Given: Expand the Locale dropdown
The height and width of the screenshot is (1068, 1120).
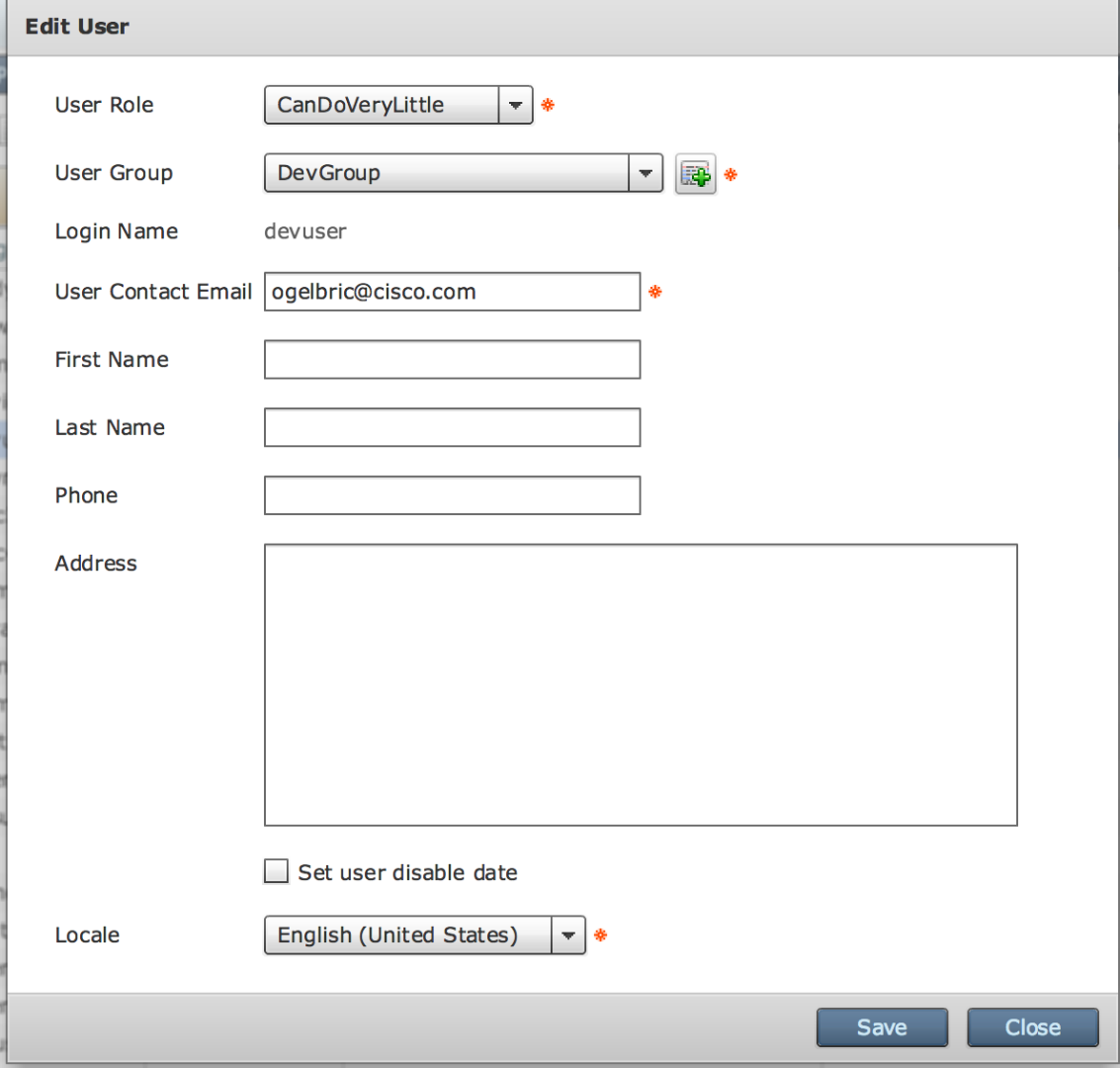Looking at the screenshot, I should tap(425, 935).
